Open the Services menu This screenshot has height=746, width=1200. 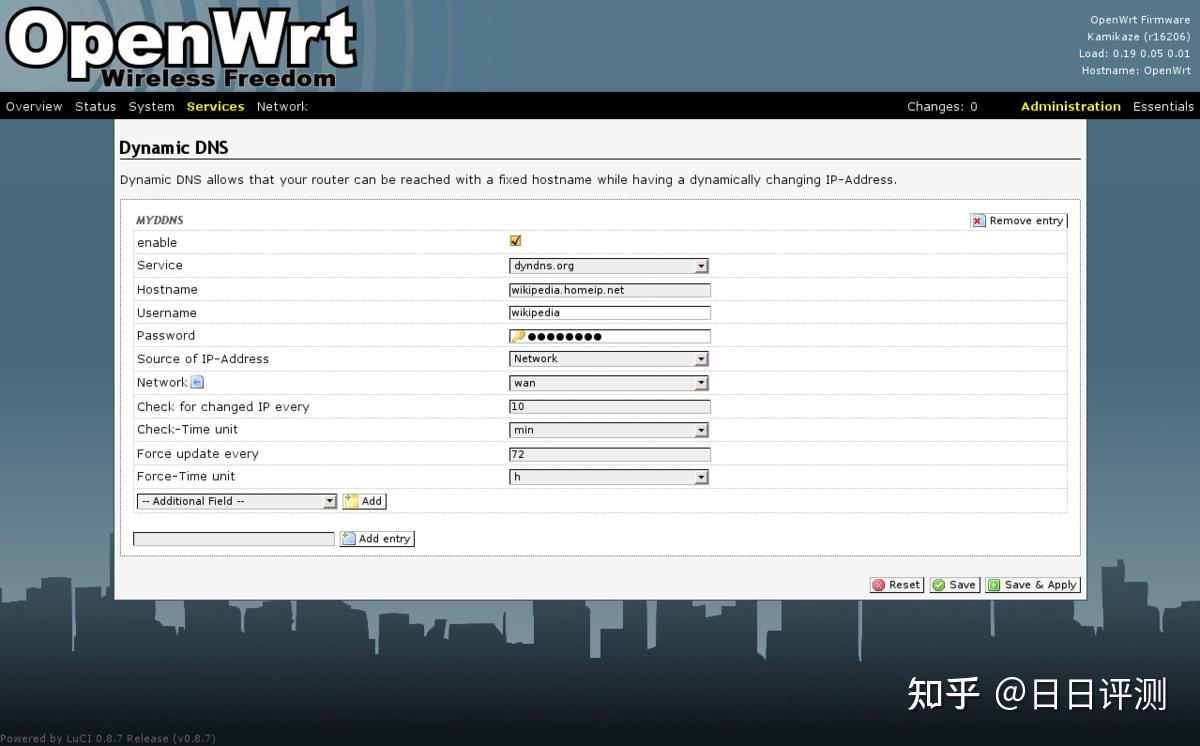(215, 106)
